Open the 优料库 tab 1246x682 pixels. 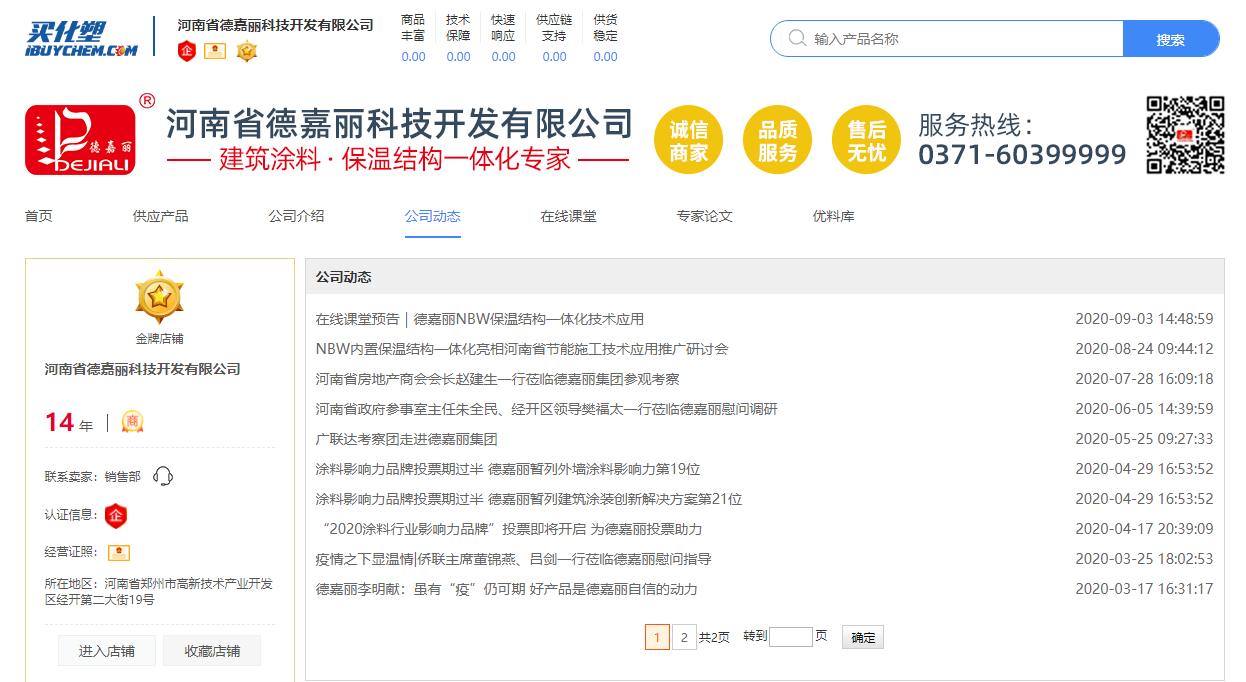tap(833, 216)
